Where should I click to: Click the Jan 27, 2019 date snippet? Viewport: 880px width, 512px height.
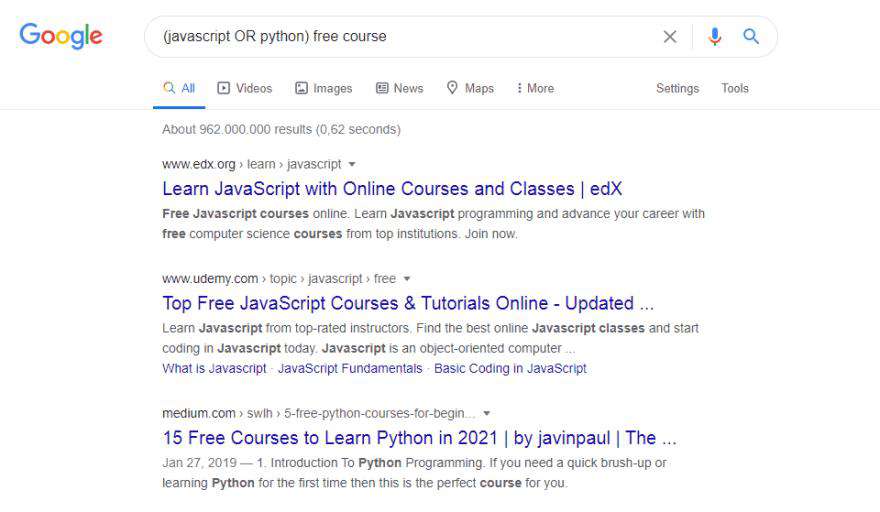(199, 463)
